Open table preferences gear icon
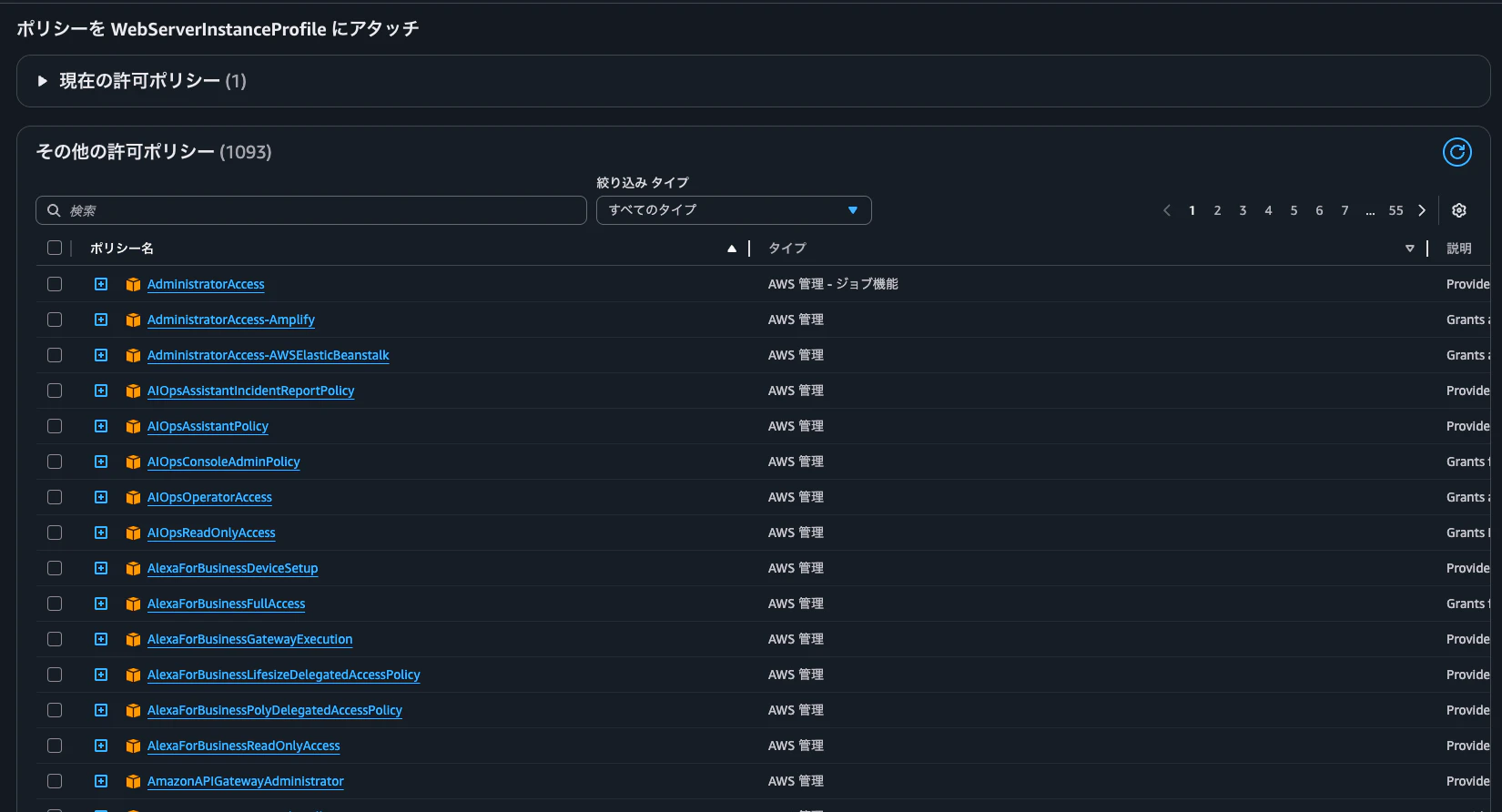1502x812 pixels. point(1459,210)
